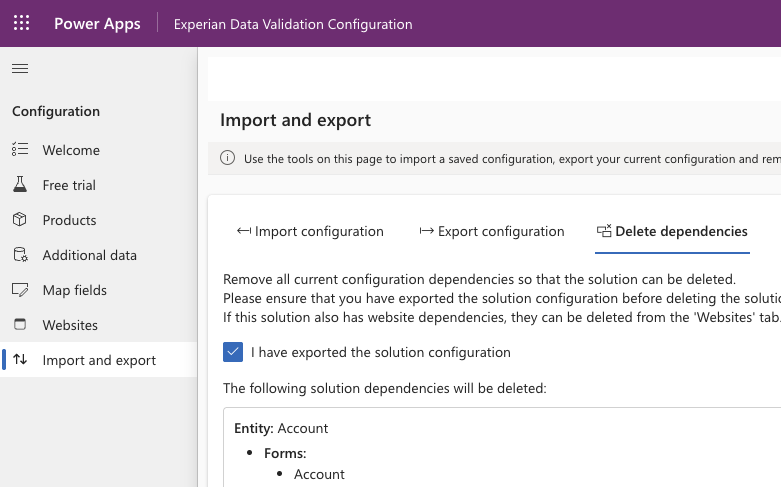Select the Delete dependencies tab

[672, 231]
